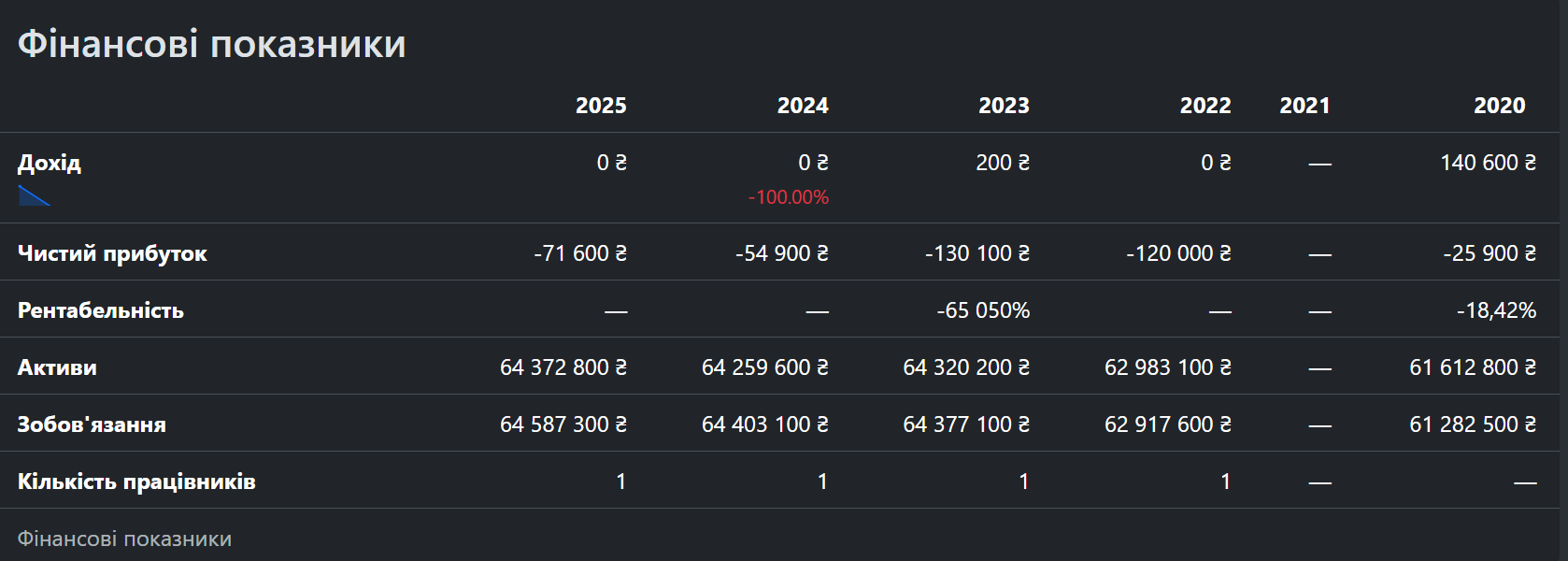Click the Рентабельність row label
The image size is (1568, 561).
(x=101, y=310)
